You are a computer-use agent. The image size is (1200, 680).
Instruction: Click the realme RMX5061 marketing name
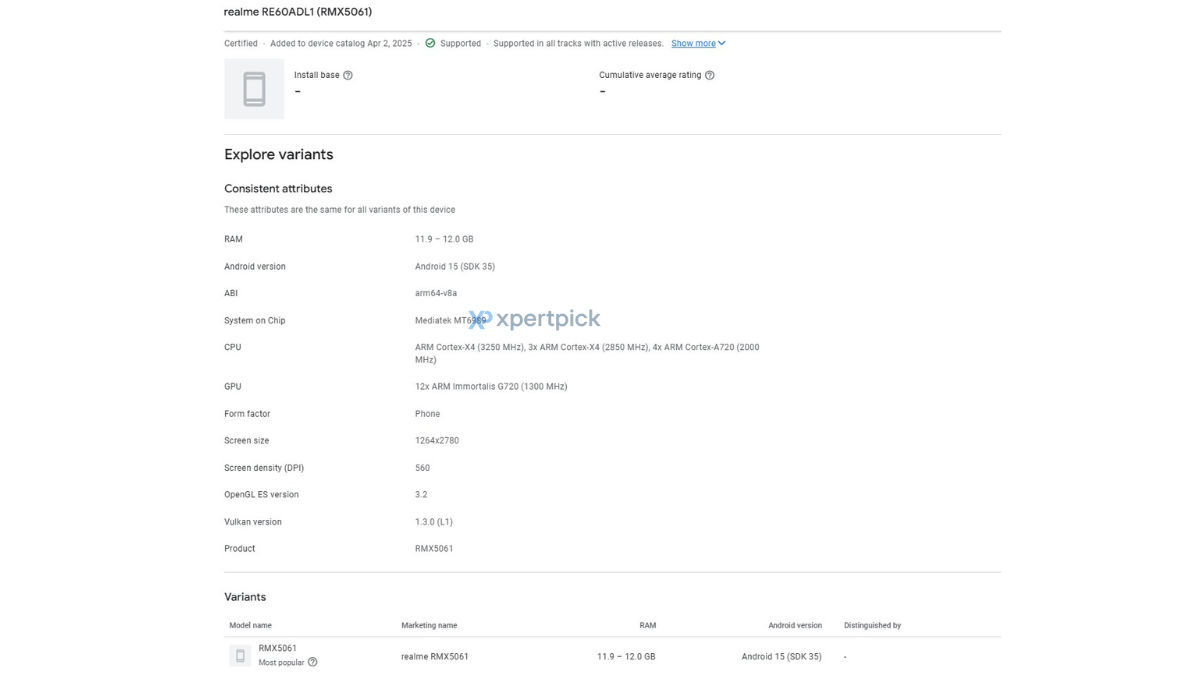435,656
